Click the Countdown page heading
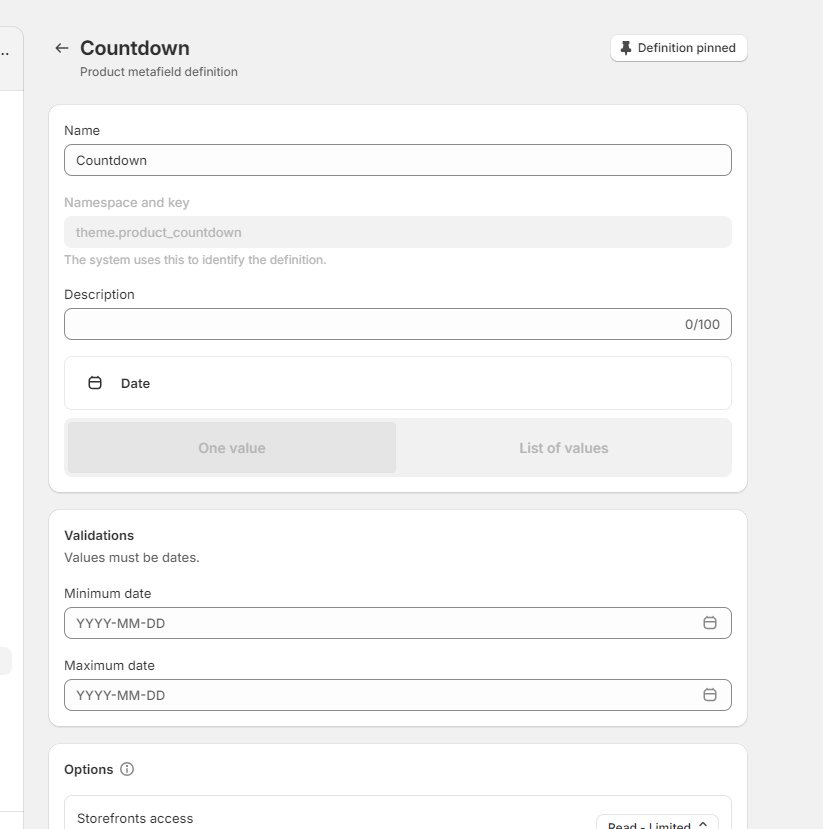Screen dimensions: 823x829 (x=135, y=48)
